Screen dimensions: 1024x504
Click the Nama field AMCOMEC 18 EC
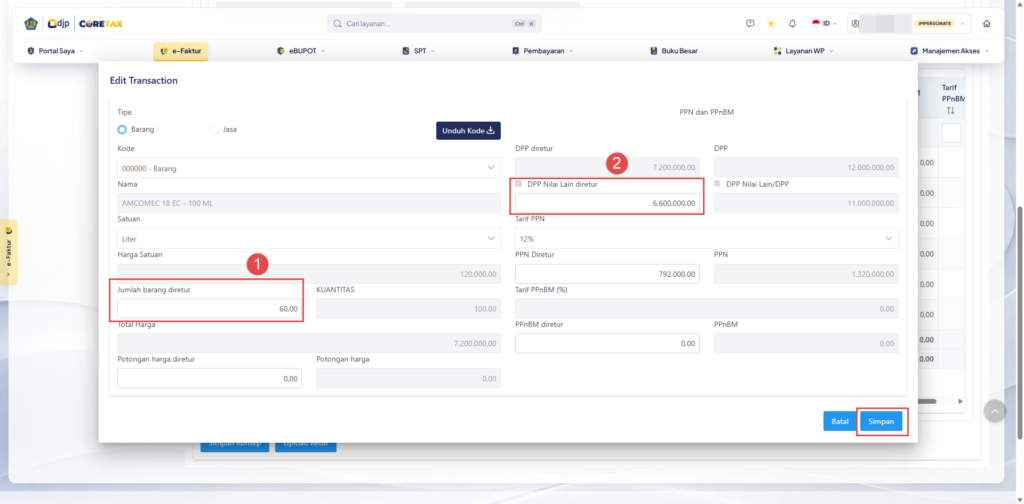coord(309,203)
